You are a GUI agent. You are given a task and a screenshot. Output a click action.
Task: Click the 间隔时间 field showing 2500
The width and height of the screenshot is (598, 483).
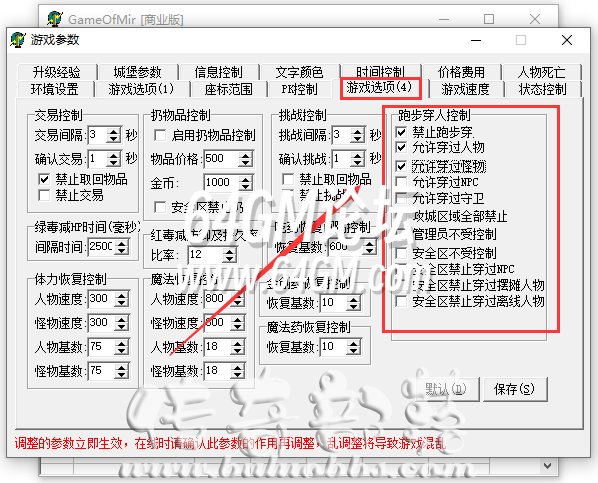point(101,246)
